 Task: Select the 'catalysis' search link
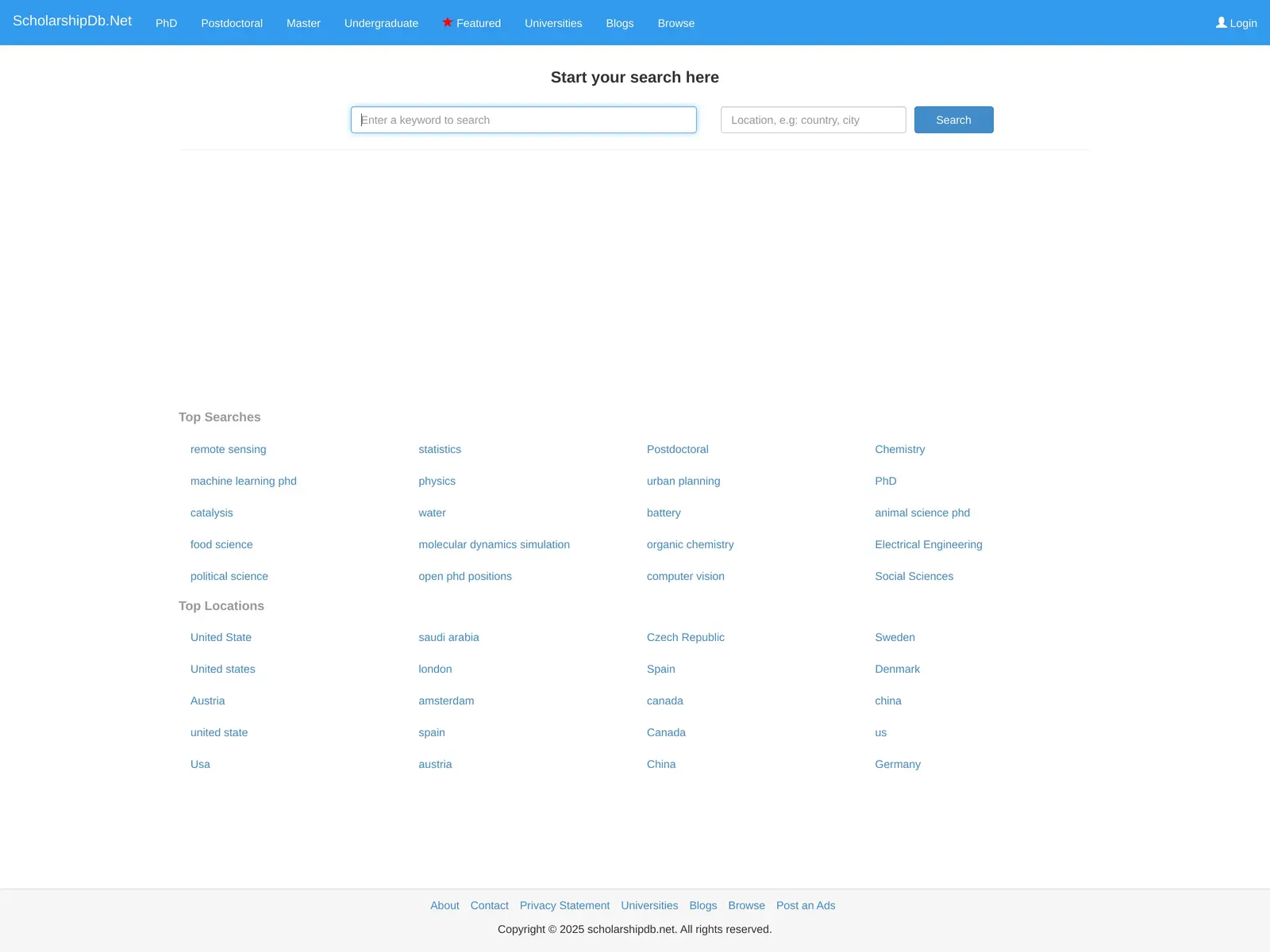tap(212, 512)
